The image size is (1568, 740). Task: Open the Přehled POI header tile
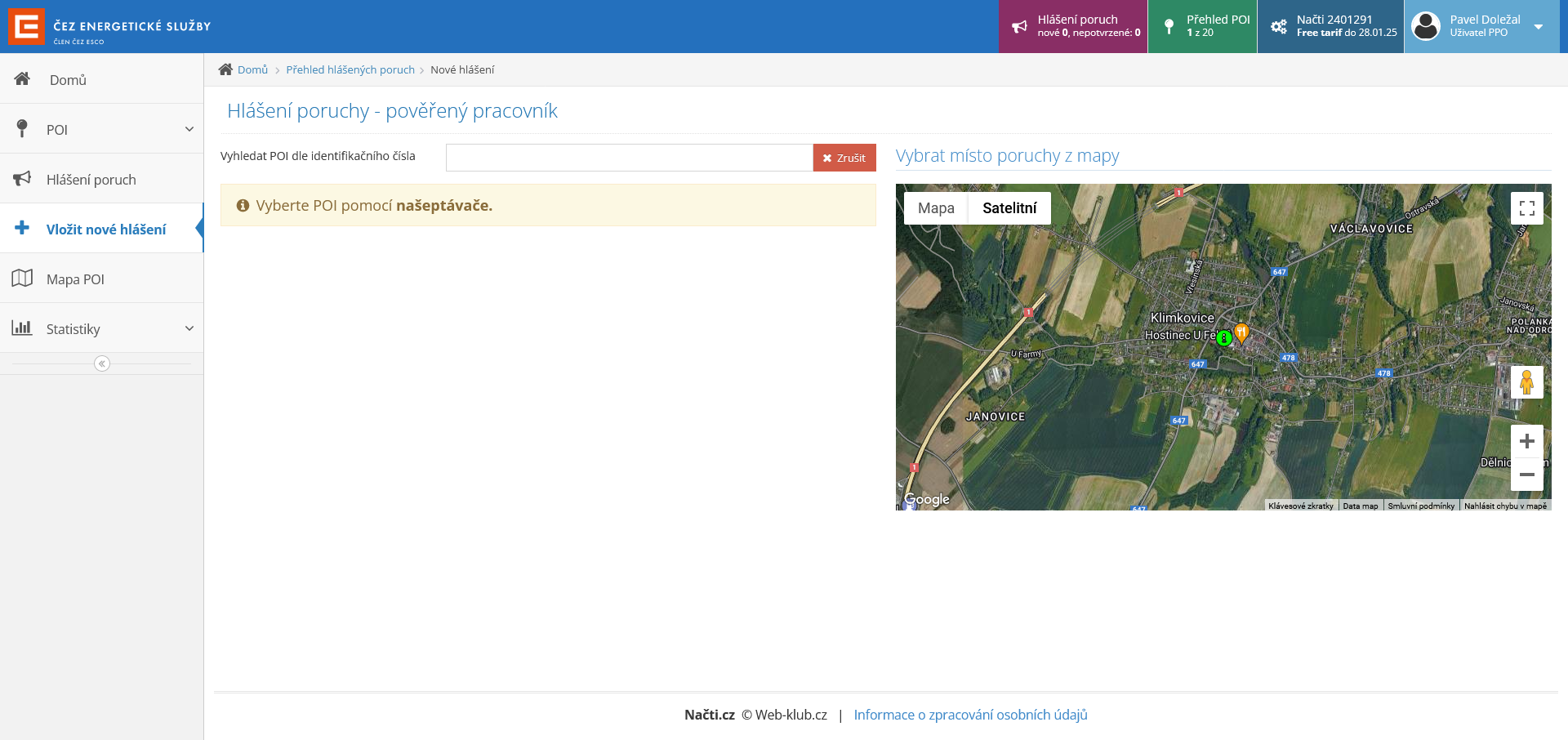point(1202,26)
